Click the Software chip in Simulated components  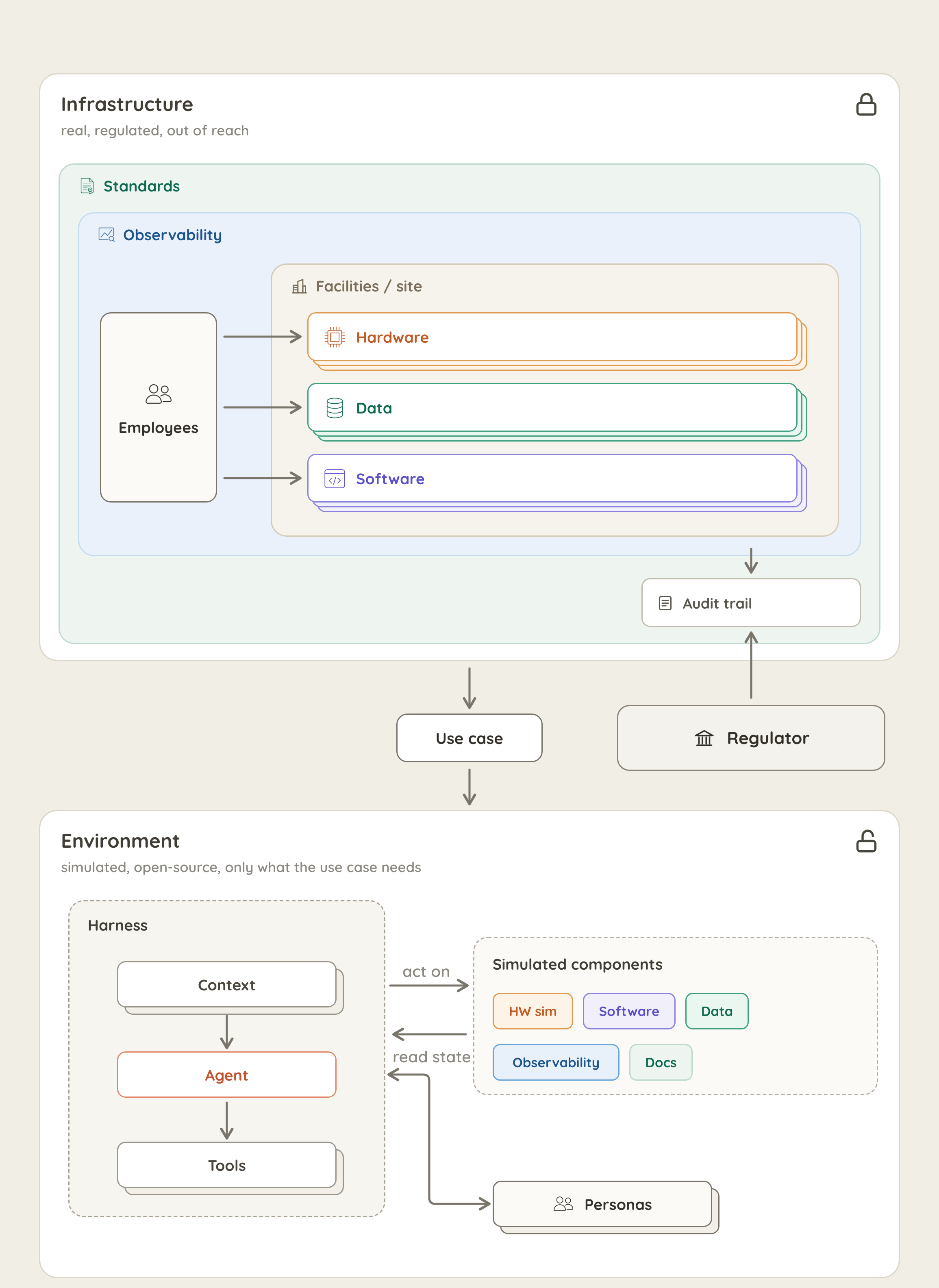point(629,1011)
